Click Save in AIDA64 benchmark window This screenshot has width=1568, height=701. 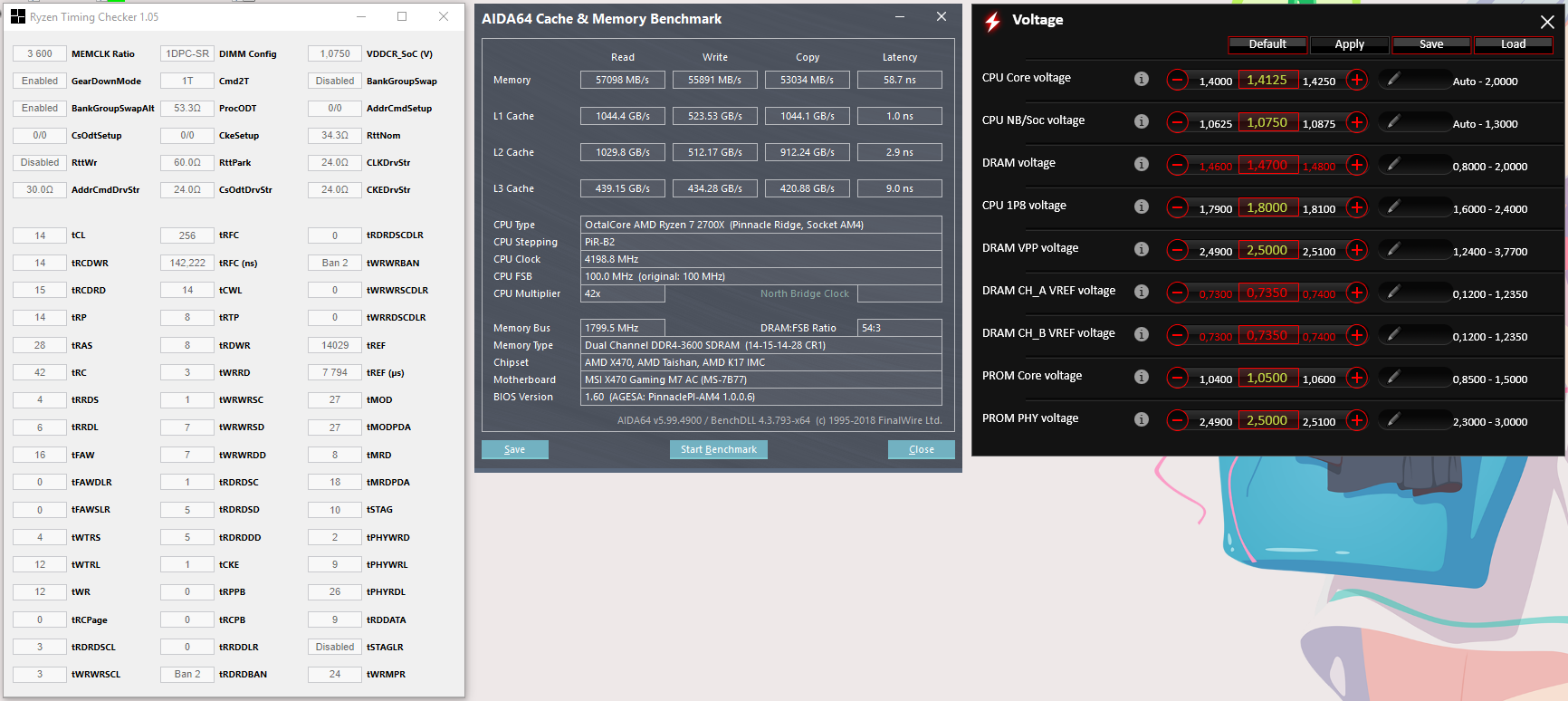514,449
